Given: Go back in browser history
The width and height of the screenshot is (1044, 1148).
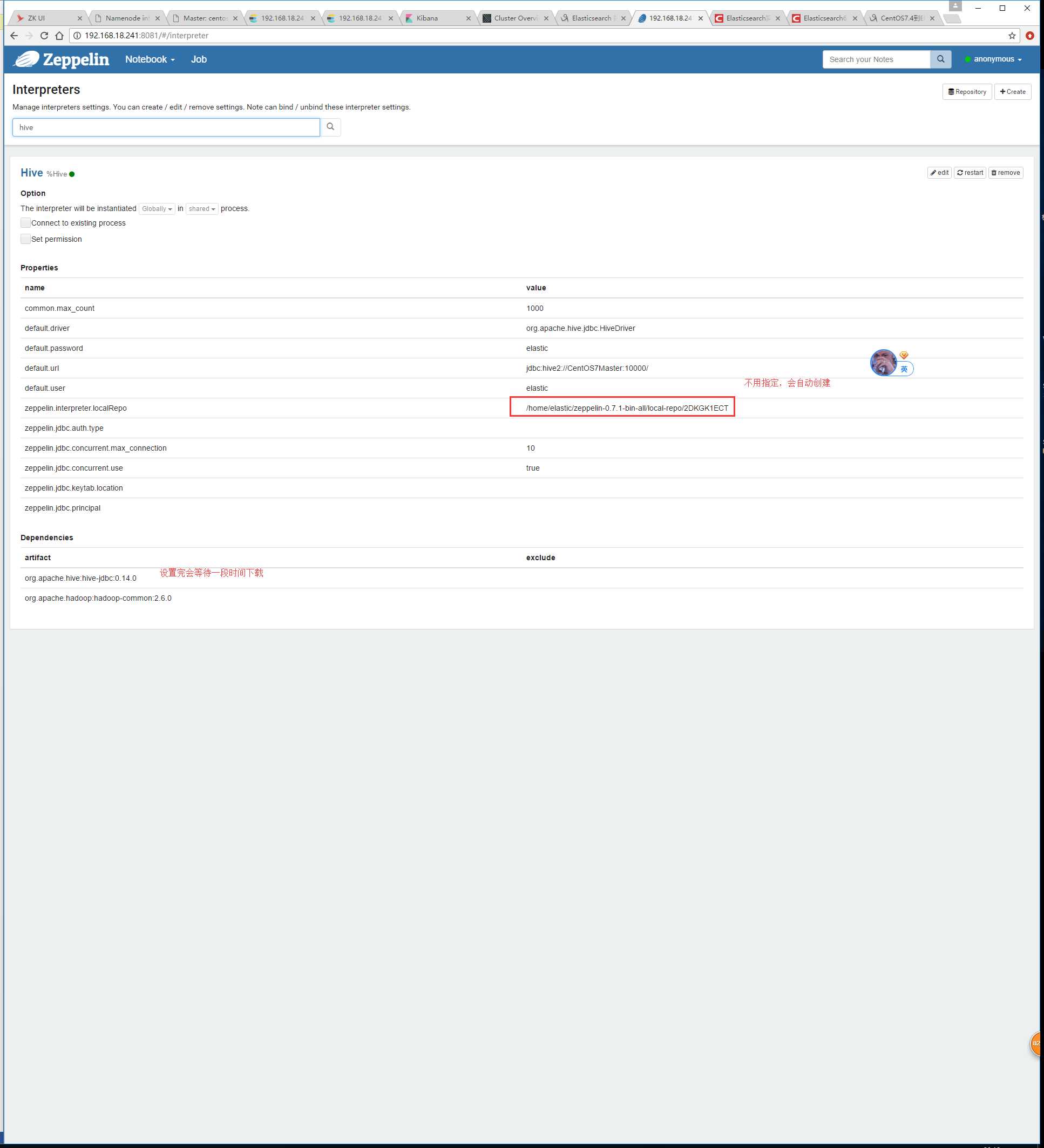Looking at the screenshot, I should pos(14,35).
